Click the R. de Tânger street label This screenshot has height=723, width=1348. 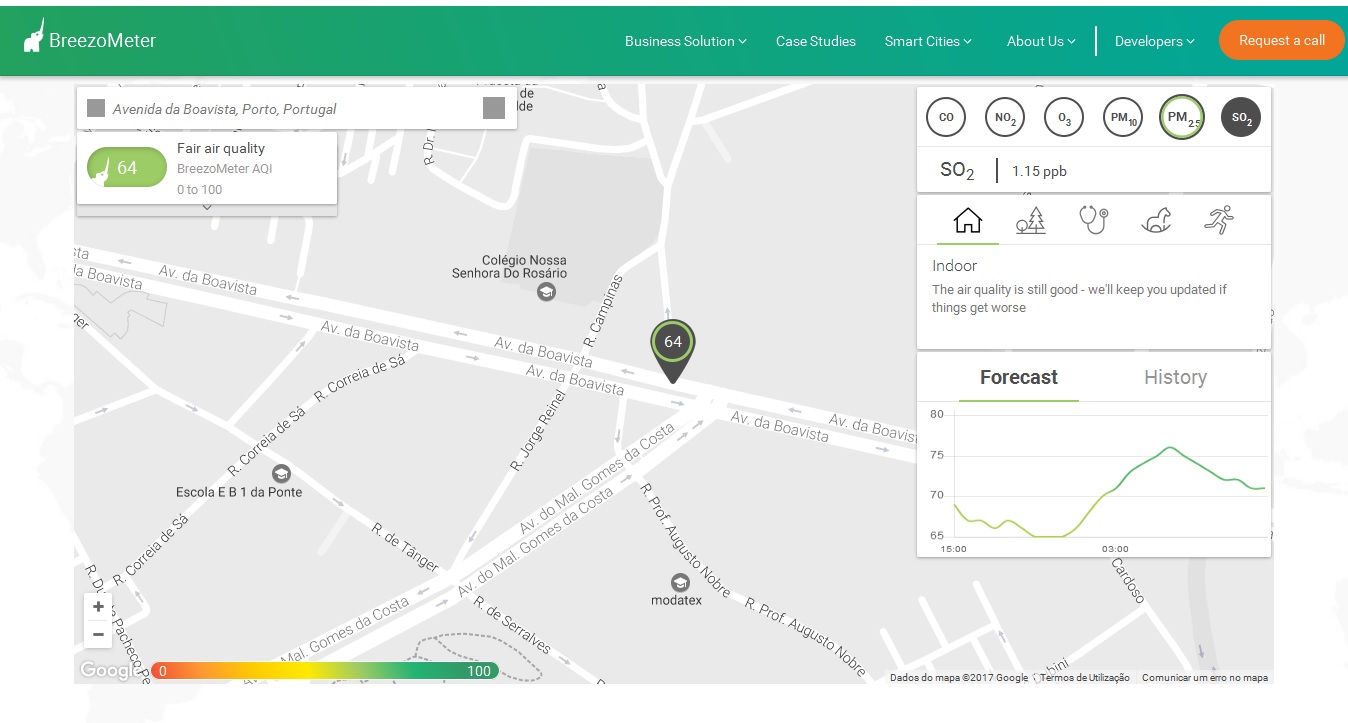[405, 546]
